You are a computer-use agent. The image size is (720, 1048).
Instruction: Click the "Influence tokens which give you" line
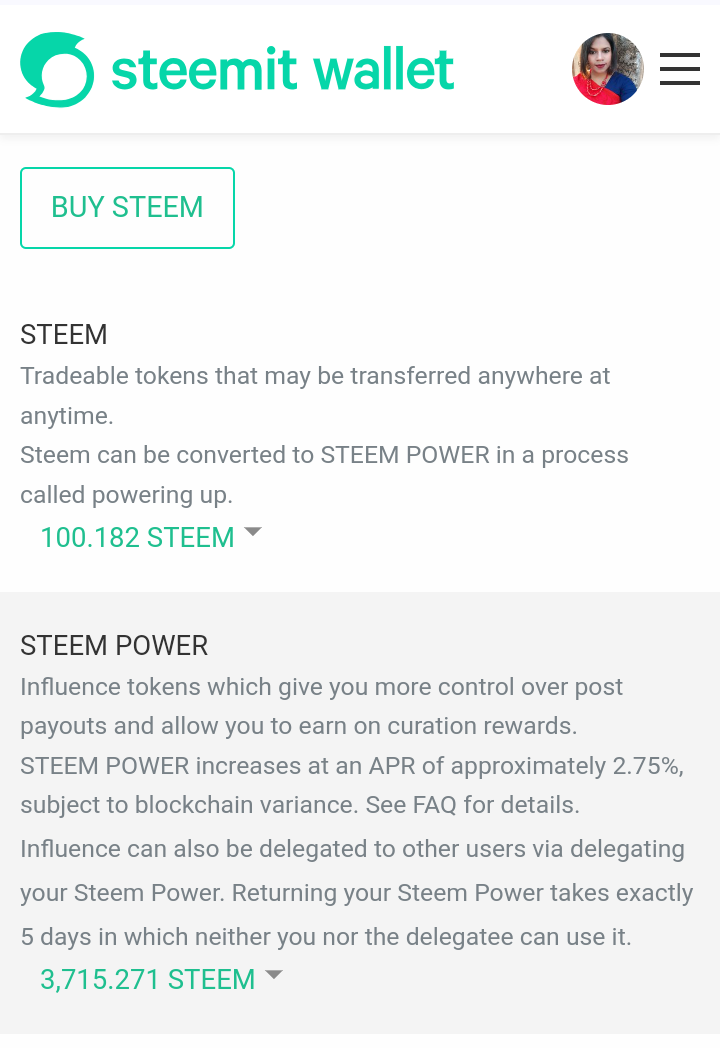pos(321,687)
